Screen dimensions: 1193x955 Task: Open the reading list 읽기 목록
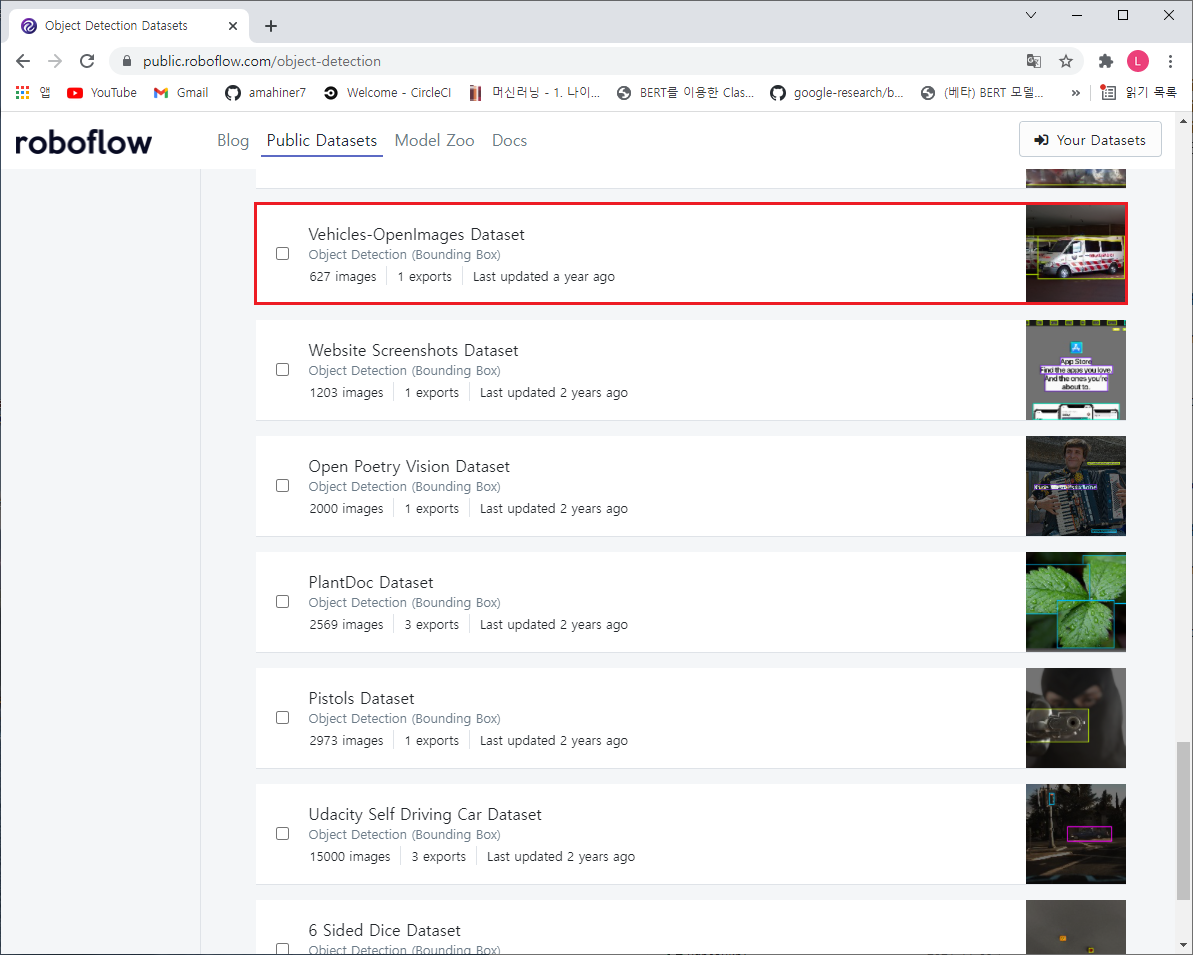pos(1138,92)
